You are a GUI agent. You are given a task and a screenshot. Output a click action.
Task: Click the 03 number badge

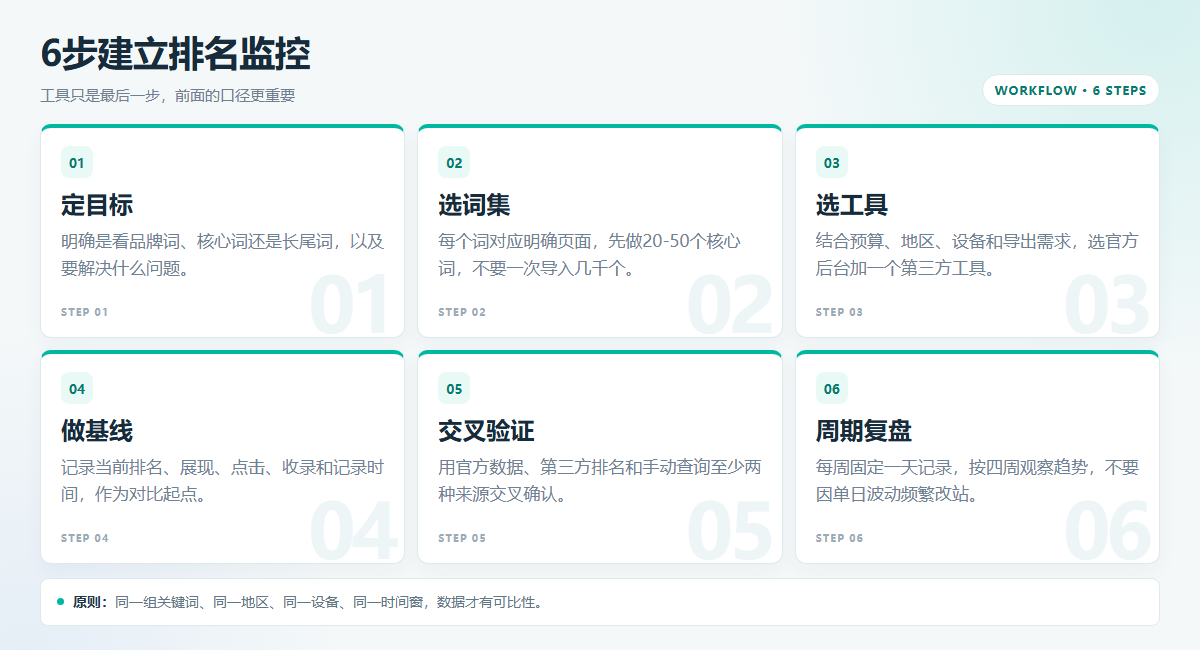832,163
